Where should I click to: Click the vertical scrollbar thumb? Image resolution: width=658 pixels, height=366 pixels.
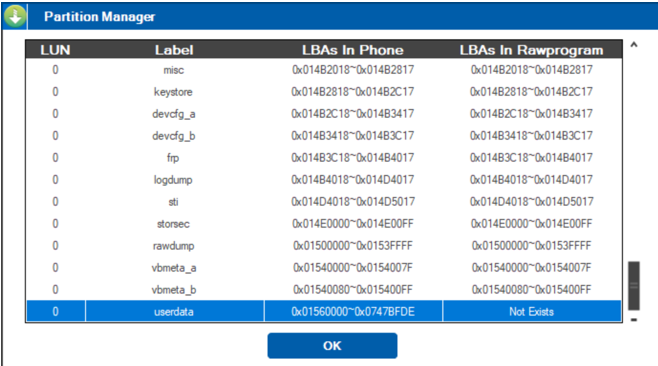pos(634,285)
